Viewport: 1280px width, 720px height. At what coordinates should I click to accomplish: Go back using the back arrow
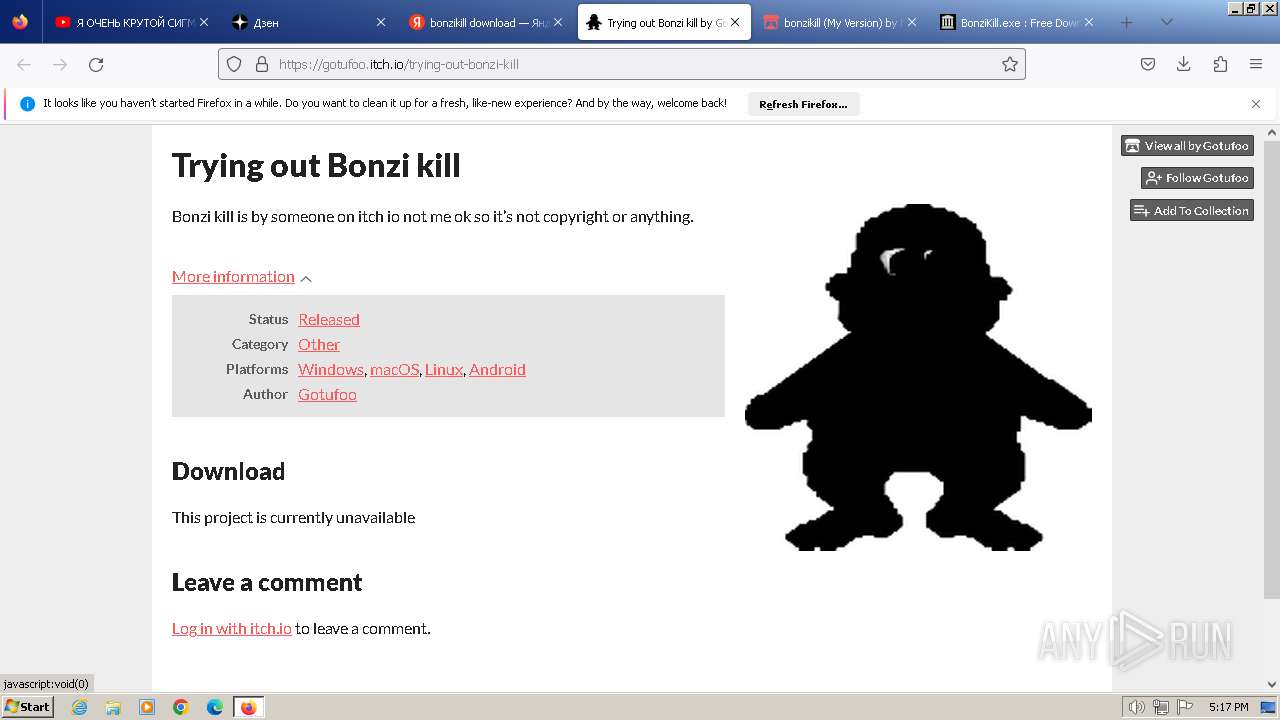click(x=24, y=64)
